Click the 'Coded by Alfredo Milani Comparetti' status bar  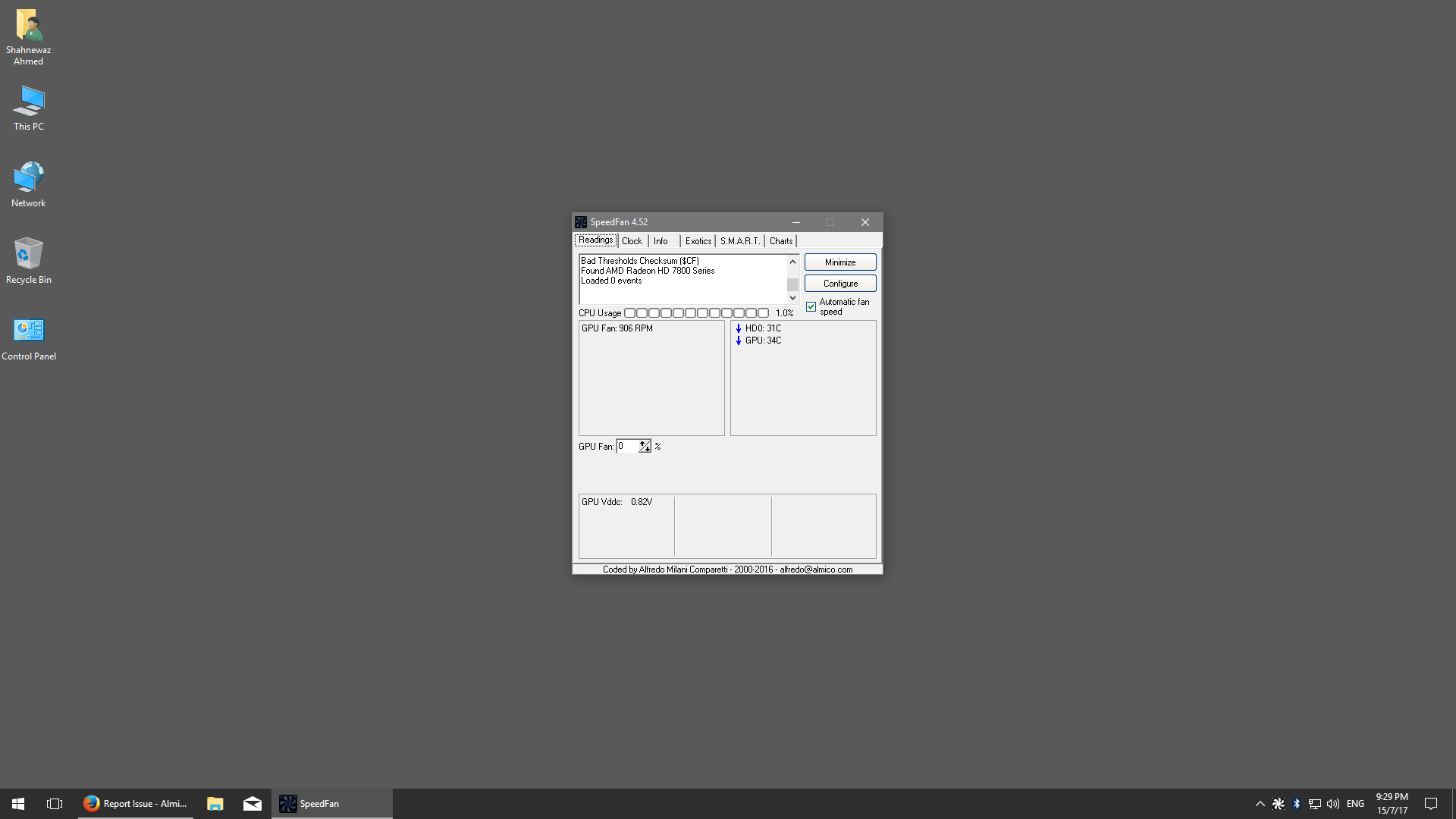[727, 570]
